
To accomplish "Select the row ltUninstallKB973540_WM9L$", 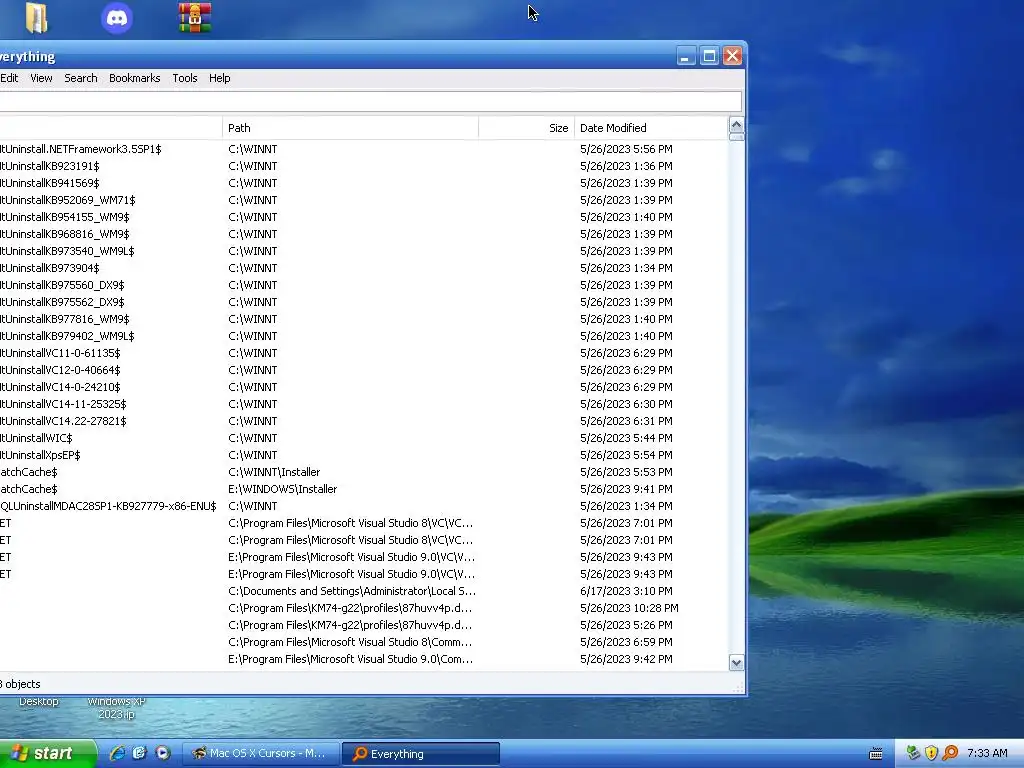I will pos(364,251).
